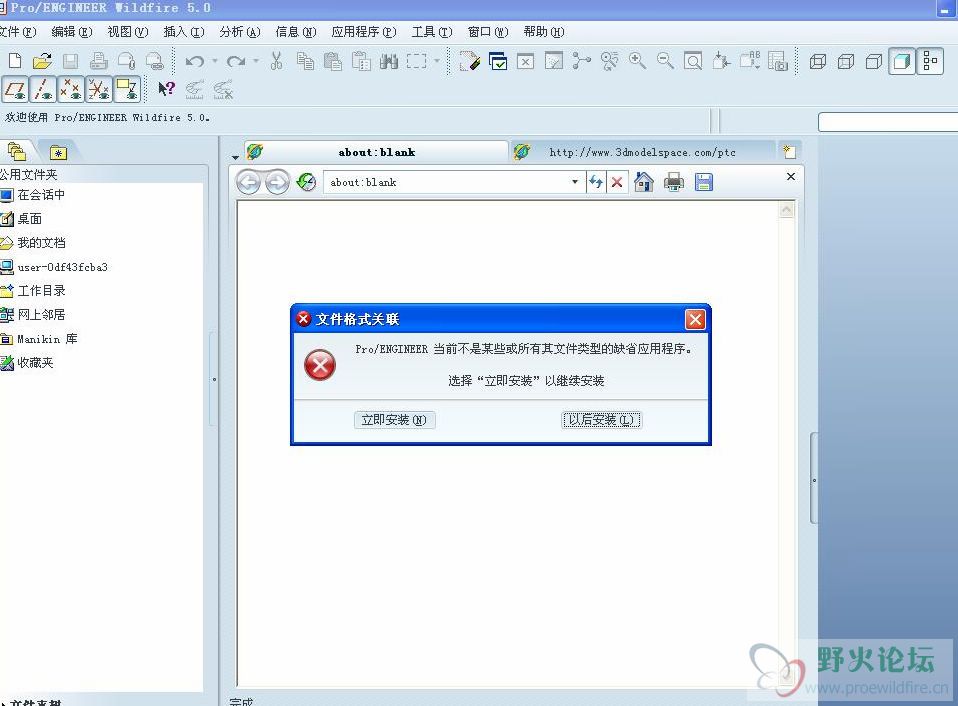Click the activate window checkmark icon
Image resolution: width=958 pixels, height=706 pixels.
[x=498, y=61]
